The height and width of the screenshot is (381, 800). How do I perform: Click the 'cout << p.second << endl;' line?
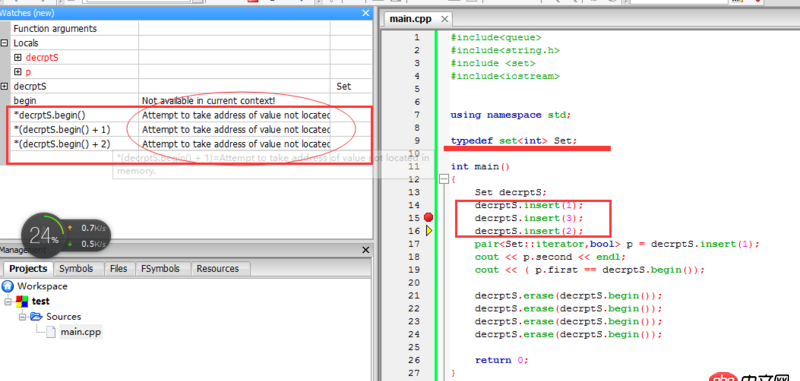pyautogui.click(x=550, y=257)
